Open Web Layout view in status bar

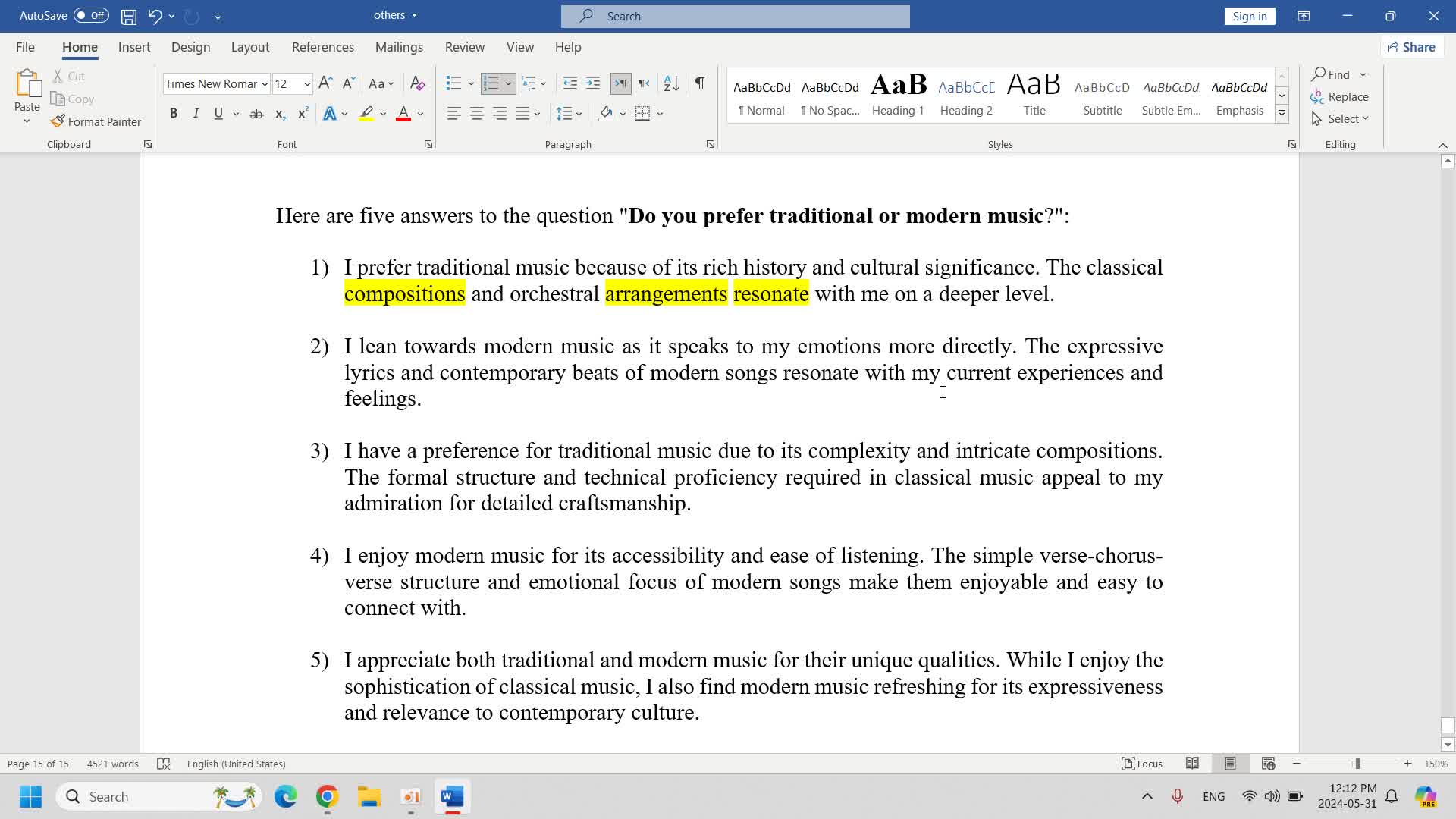1268,764
